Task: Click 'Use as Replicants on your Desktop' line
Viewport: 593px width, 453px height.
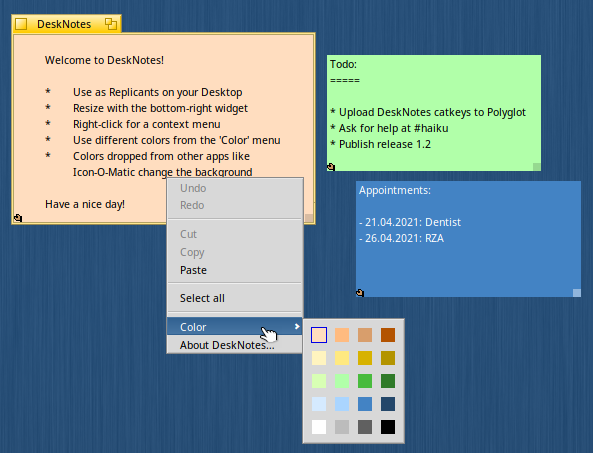Action: 158,92
